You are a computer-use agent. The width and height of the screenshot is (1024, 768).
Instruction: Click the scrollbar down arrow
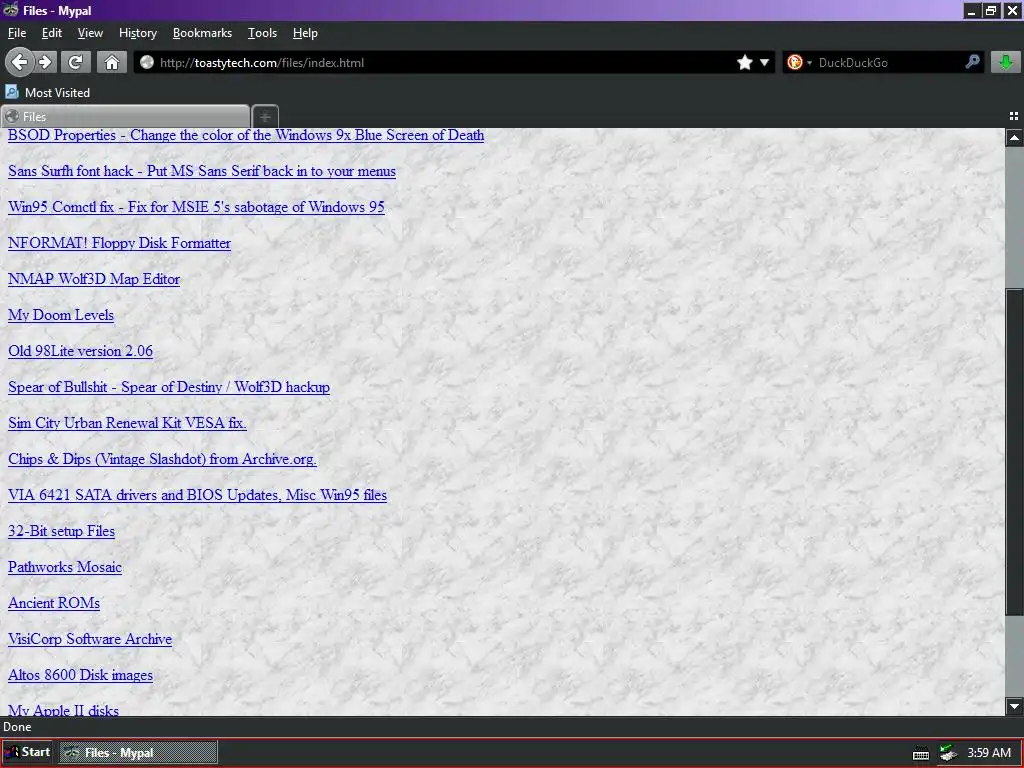tap(1014, 706)
